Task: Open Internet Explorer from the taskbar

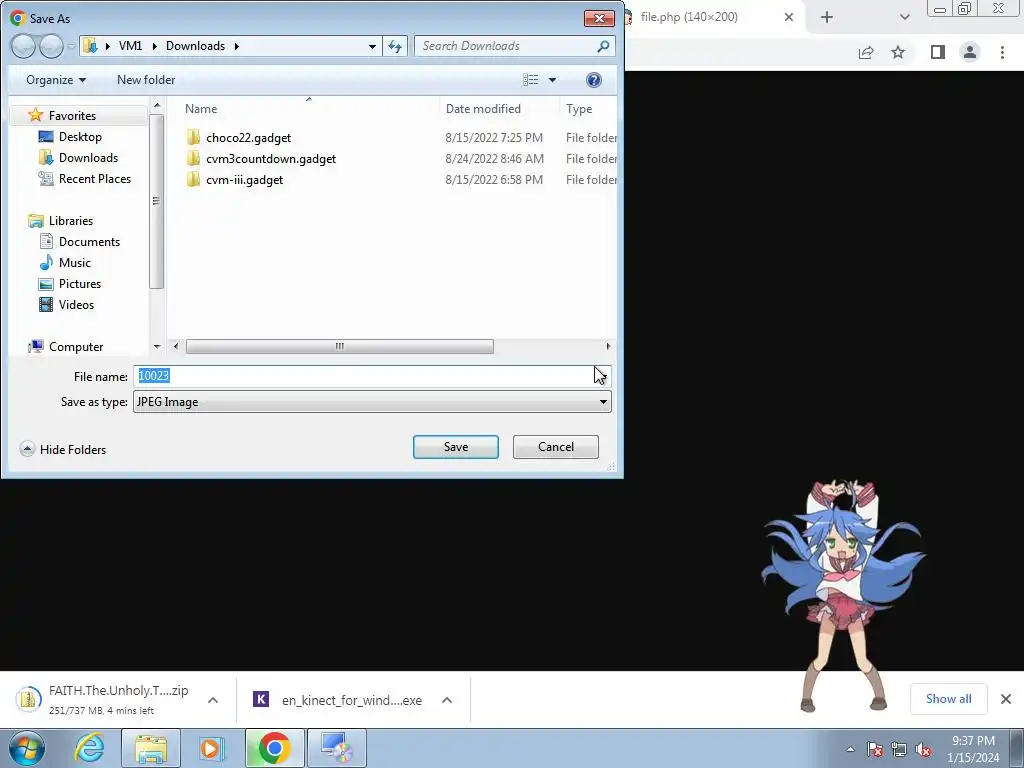Action: (89, 748)
